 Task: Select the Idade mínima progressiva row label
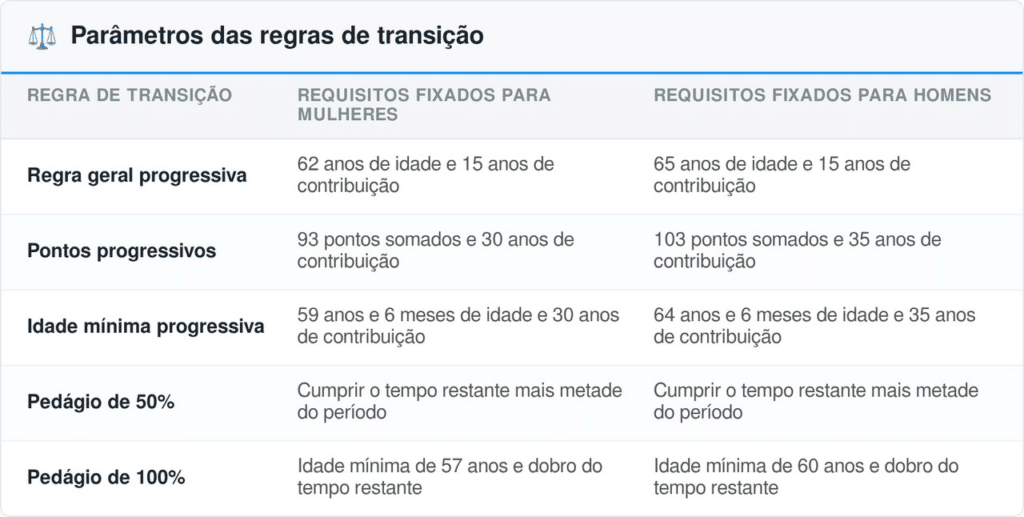[146, 326]
